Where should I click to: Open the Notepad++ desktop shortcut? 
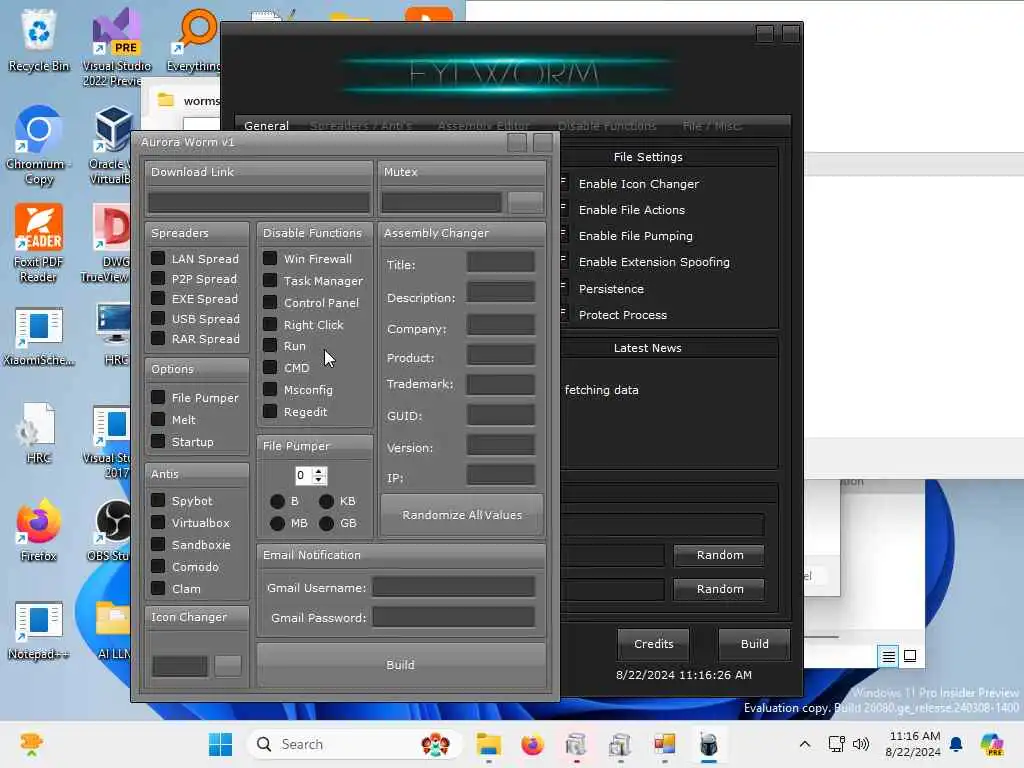click(x=39, y=630)
